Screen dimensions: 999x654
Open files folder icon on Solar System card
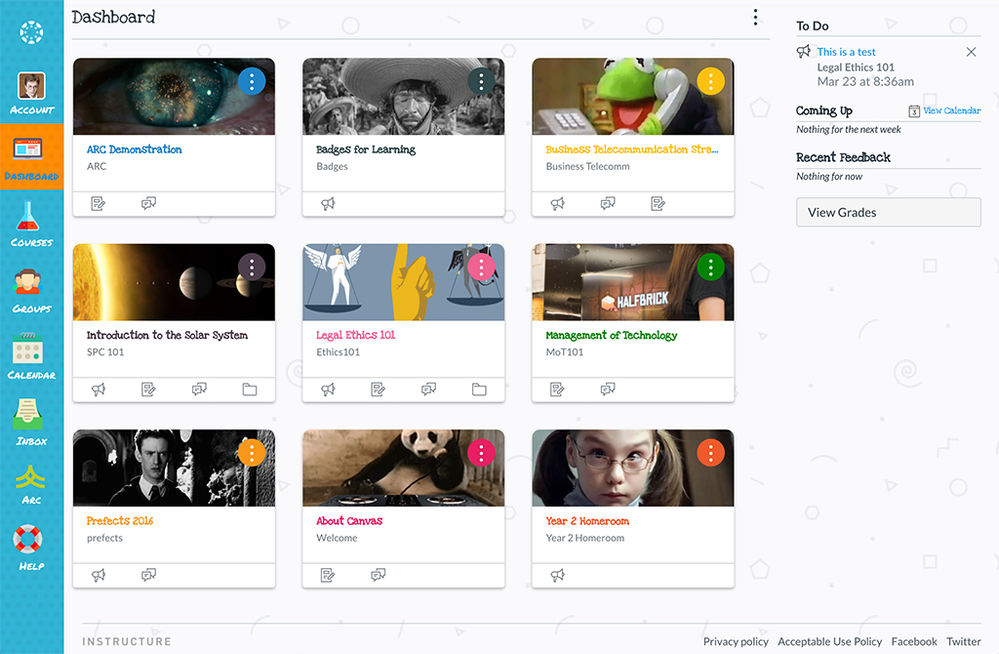[x=249, y=389]
